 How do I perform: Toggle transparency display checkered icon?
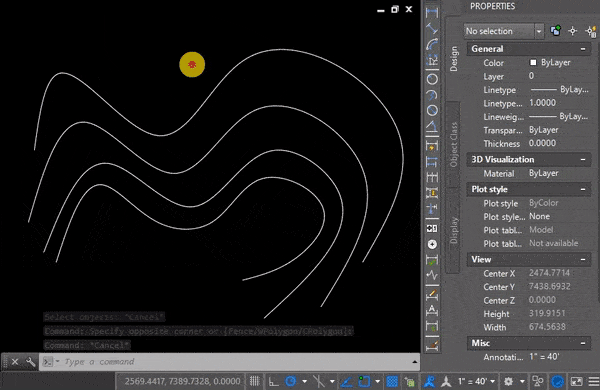point(392,381)
